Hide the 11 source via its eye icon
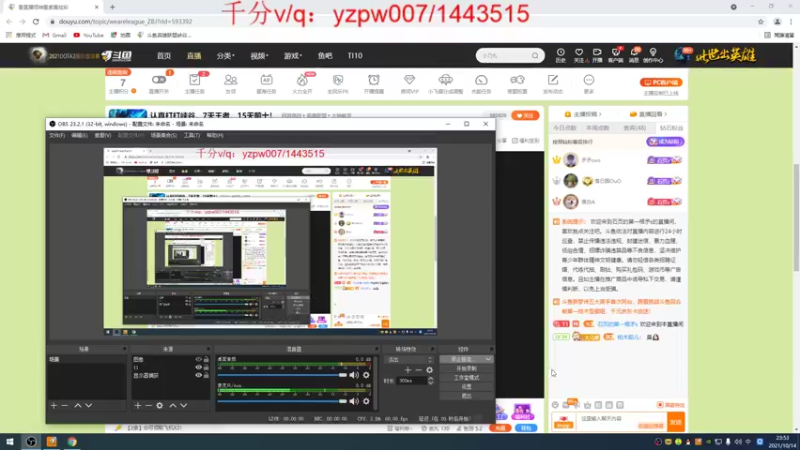Viewport: 800px width, 450px height. (x=198, y=367)
